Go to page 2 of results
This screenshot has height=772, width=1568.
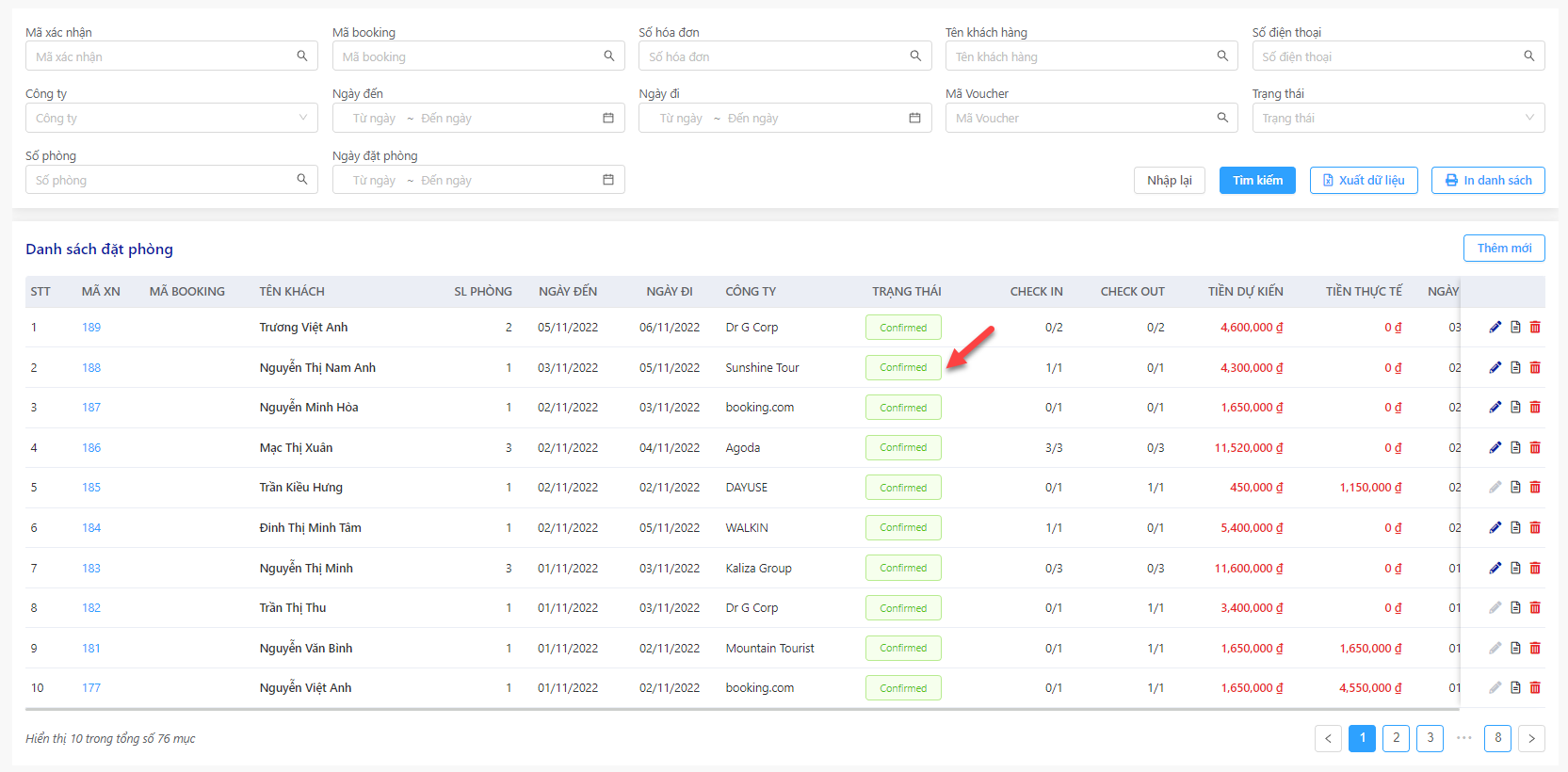click(x=1397, y=738)
